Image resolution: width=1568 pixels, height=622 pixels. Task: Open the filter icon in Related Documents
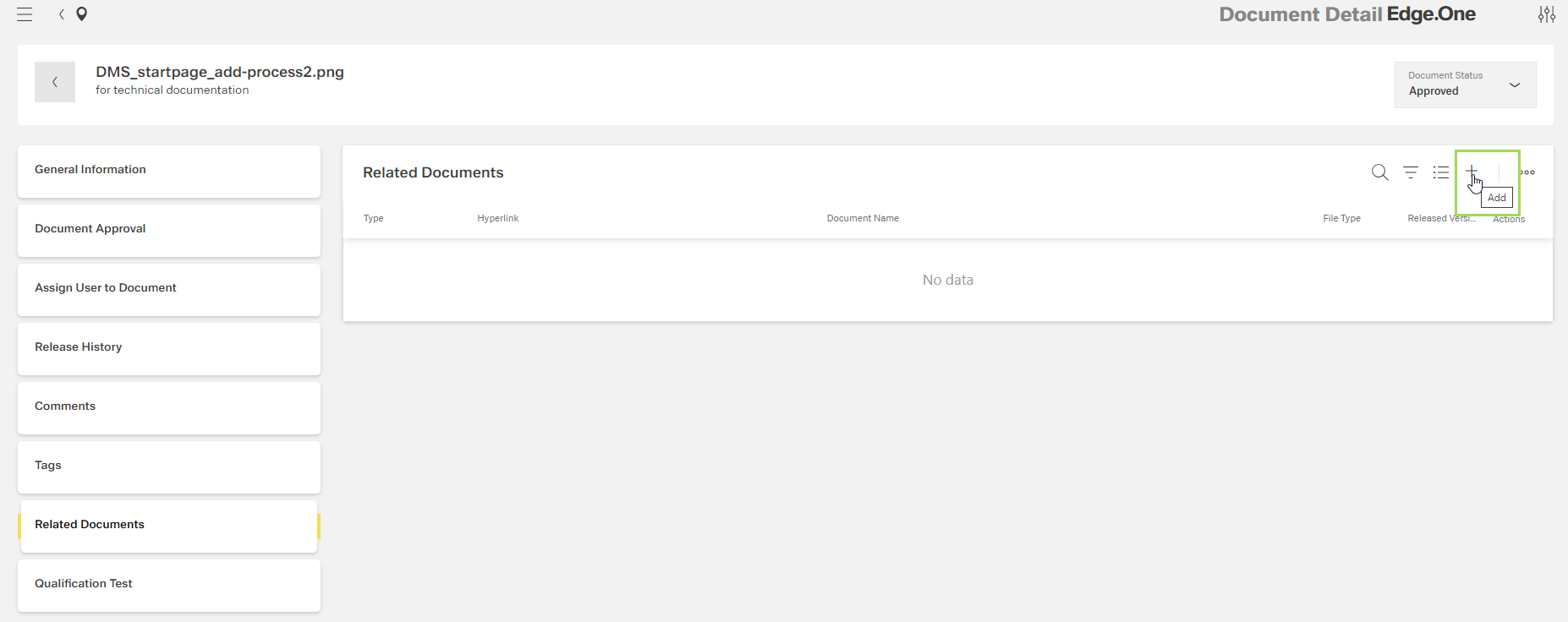[x=1411, y=172]
